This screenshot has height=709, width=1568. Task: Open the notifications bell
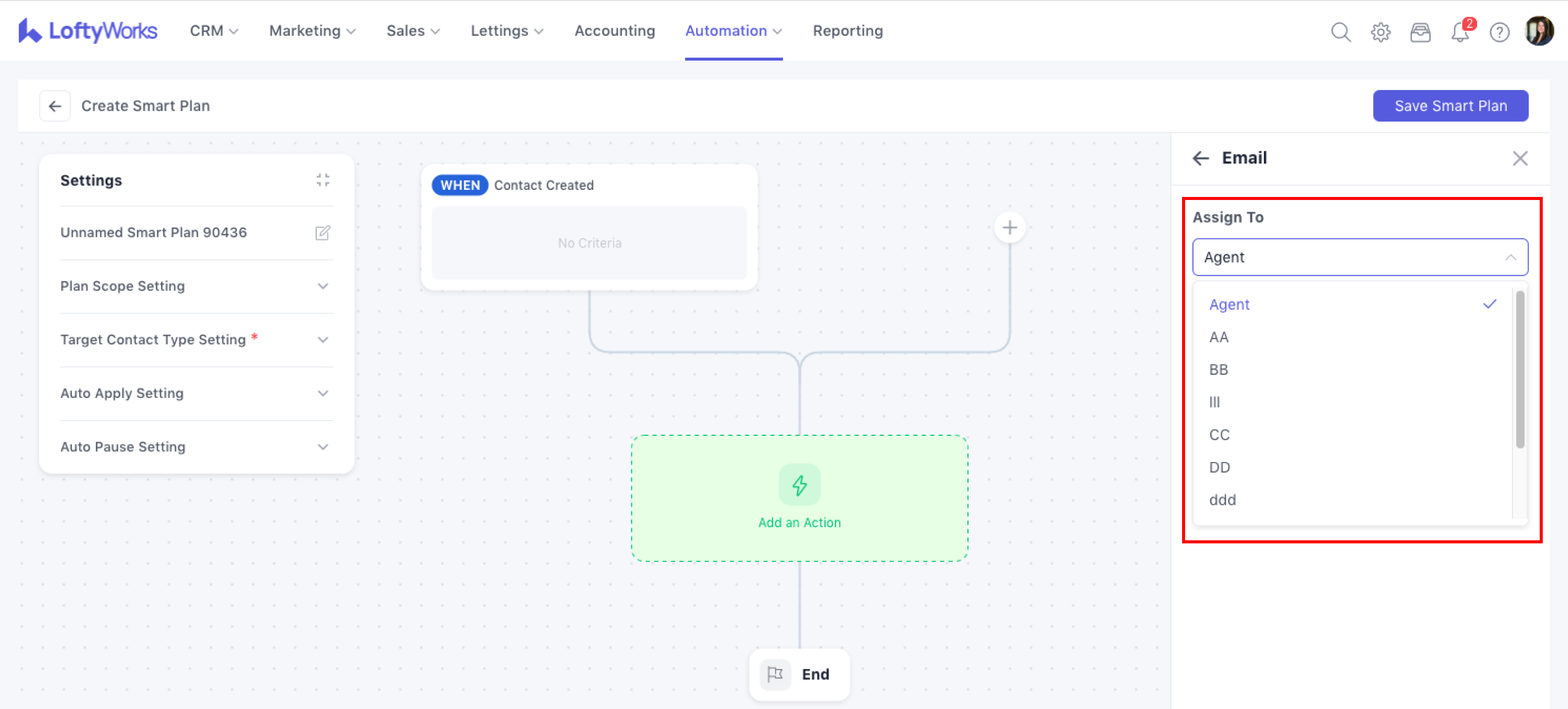tap(1460, 32)
